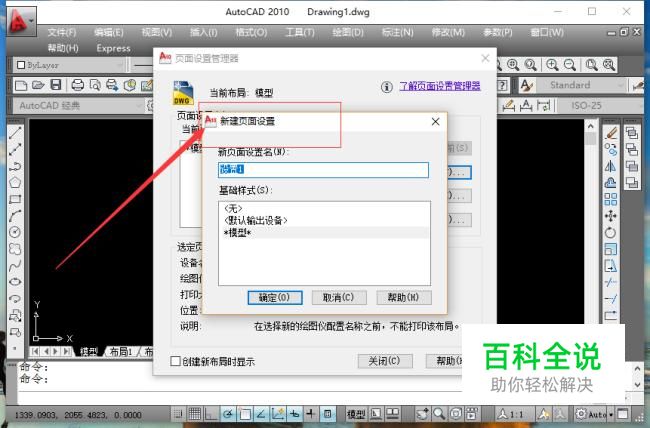The image size is (650, 428).
Task: Open the 修改(M) menu
Action: (x=448, y=32)
